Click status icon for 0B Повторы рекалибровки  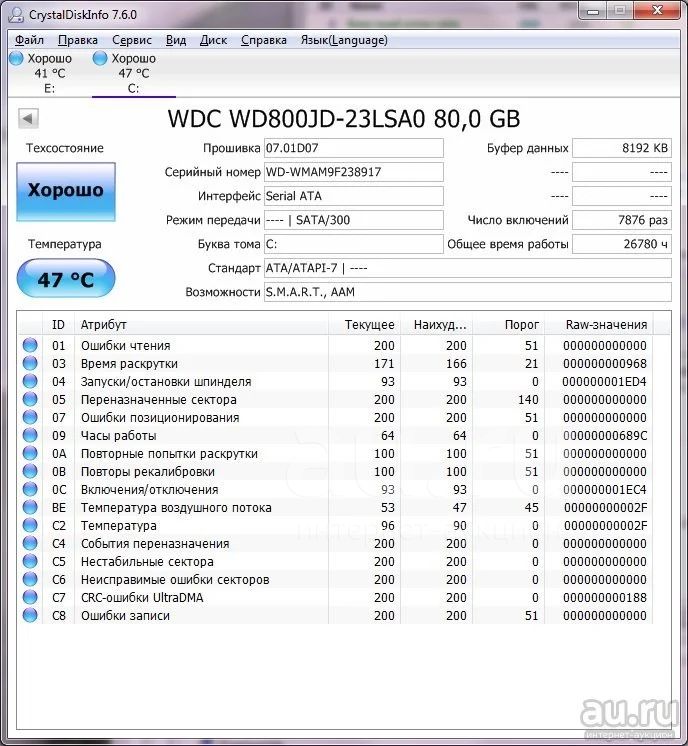coord(30,471)
